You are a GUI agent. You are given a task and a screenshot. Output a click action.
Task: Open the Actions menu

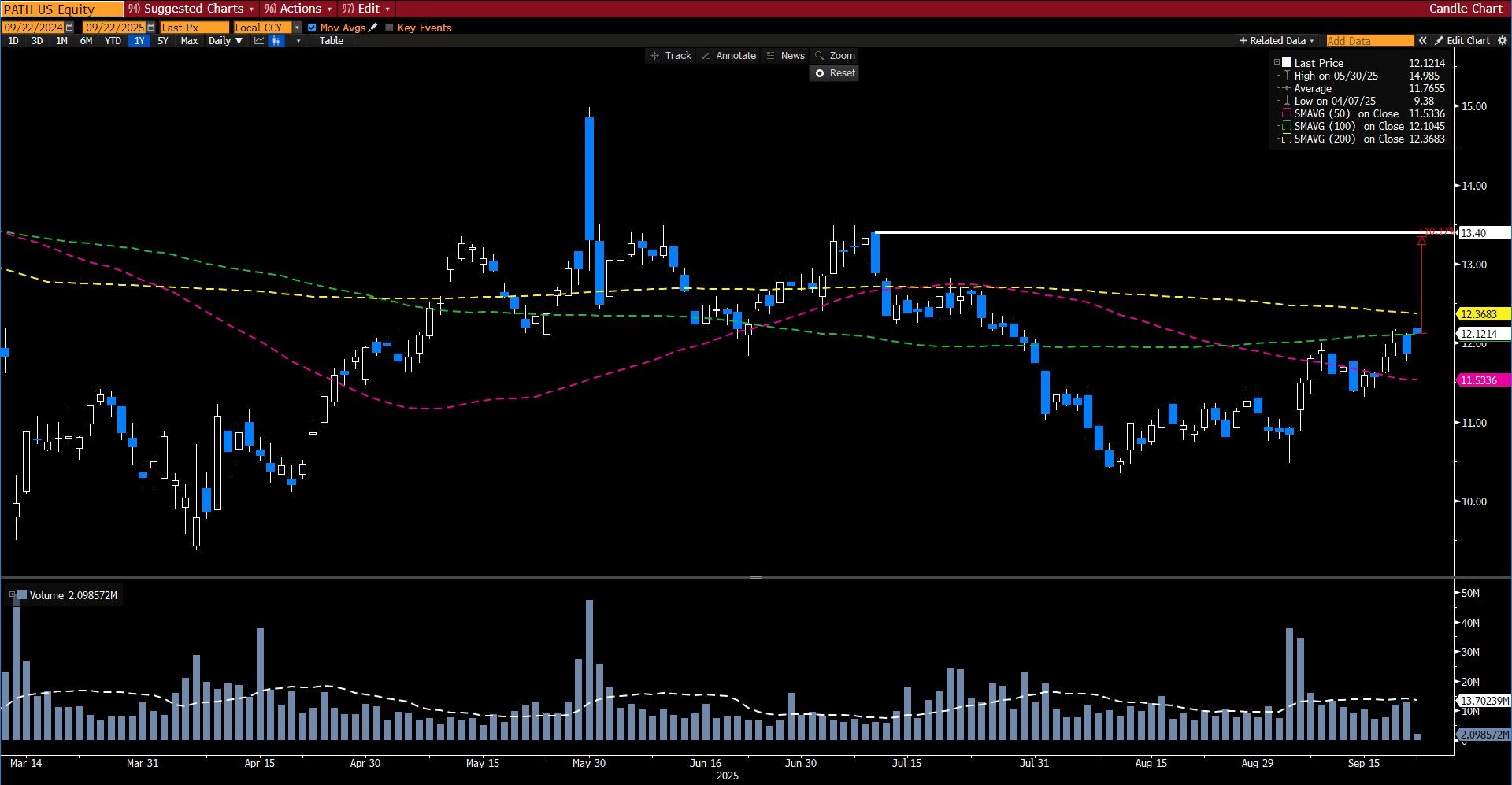click(298, 9)
